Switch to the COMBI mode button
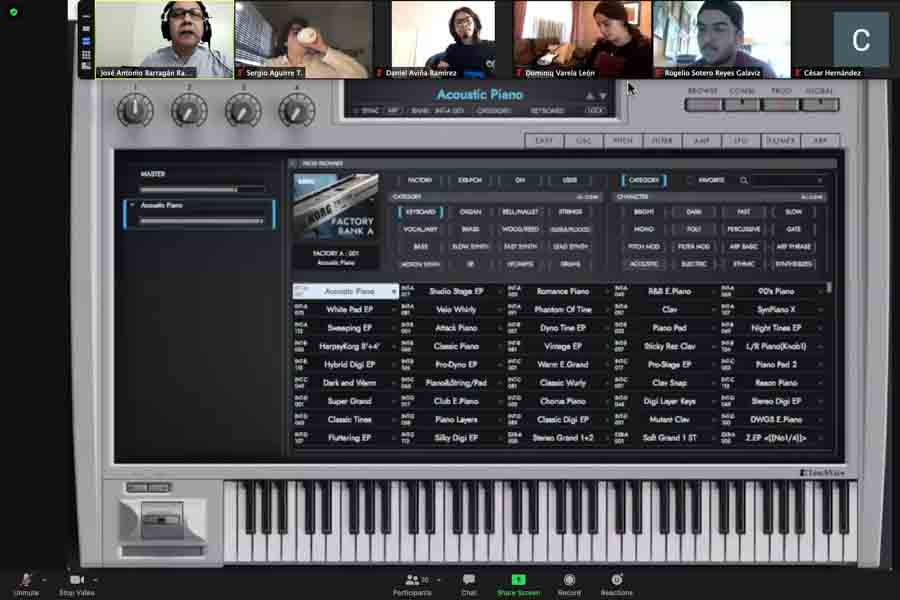900x600 pixels. coord(742,104)
